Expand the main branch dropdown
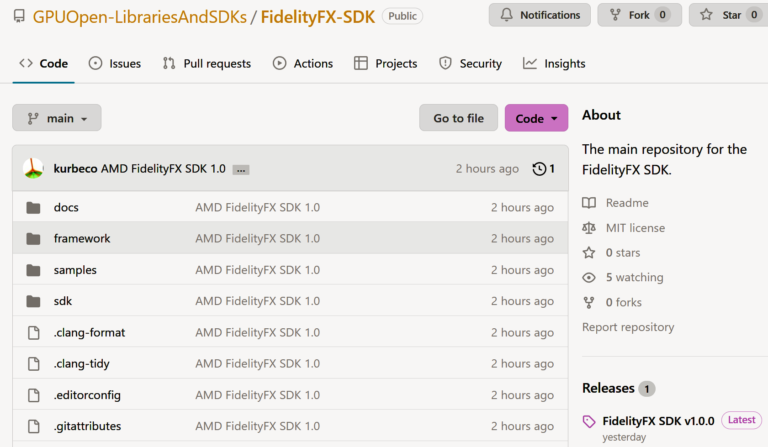768x447 pixels. (x=57, y=118)
